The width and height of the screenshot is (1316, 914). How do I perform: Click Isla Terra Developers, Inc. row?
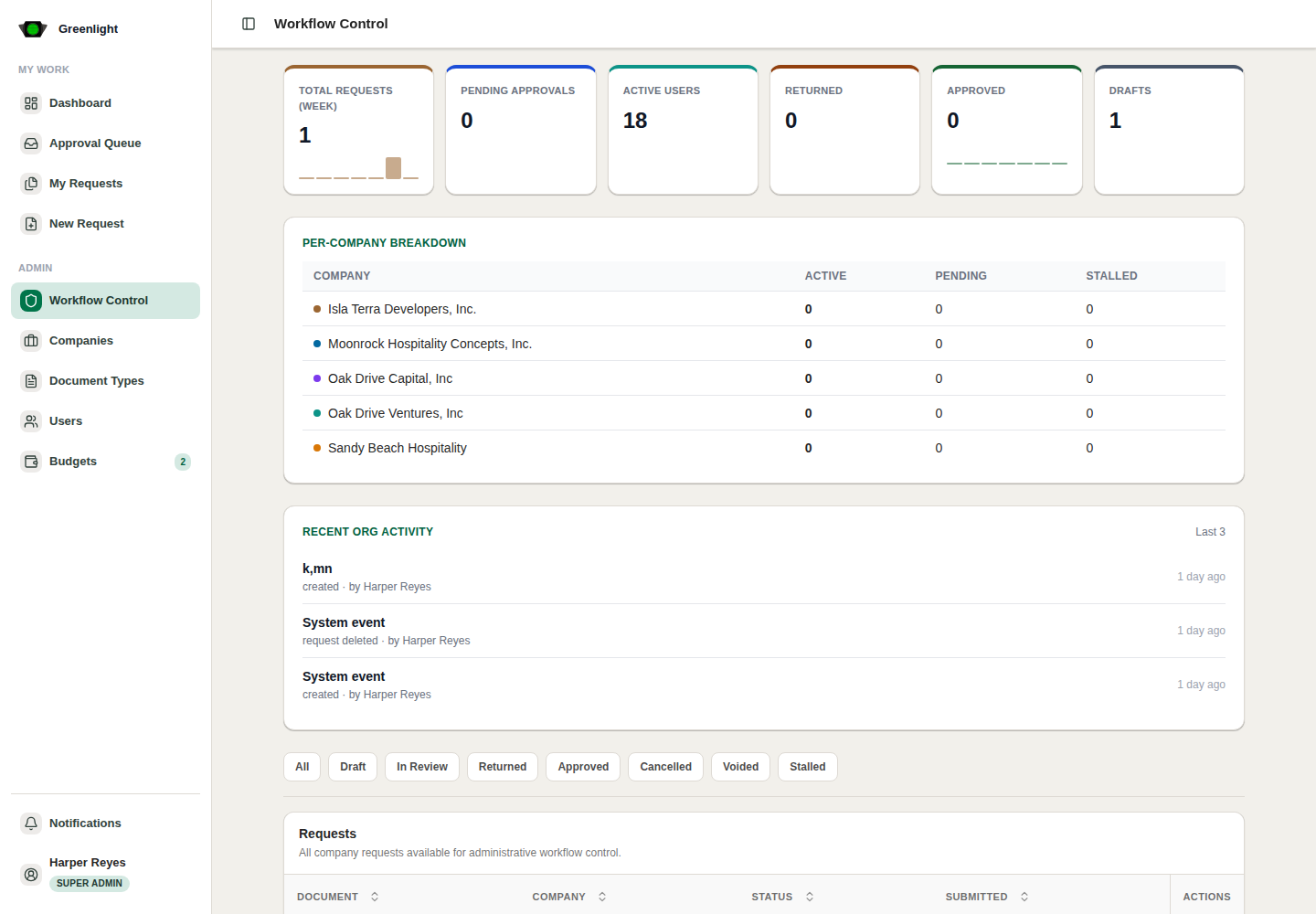click(764, 309)
